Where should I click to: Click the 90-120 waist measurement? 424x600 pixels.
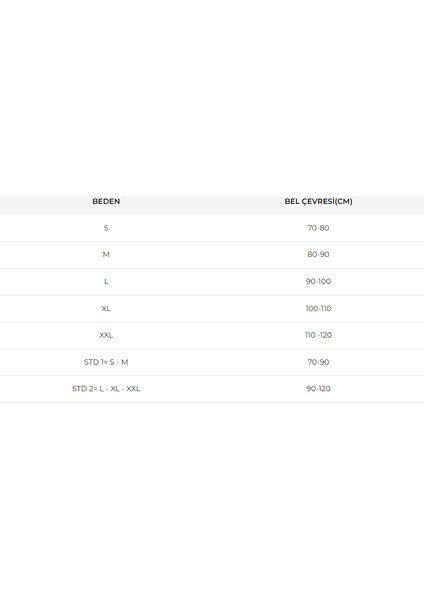[318, 389]
